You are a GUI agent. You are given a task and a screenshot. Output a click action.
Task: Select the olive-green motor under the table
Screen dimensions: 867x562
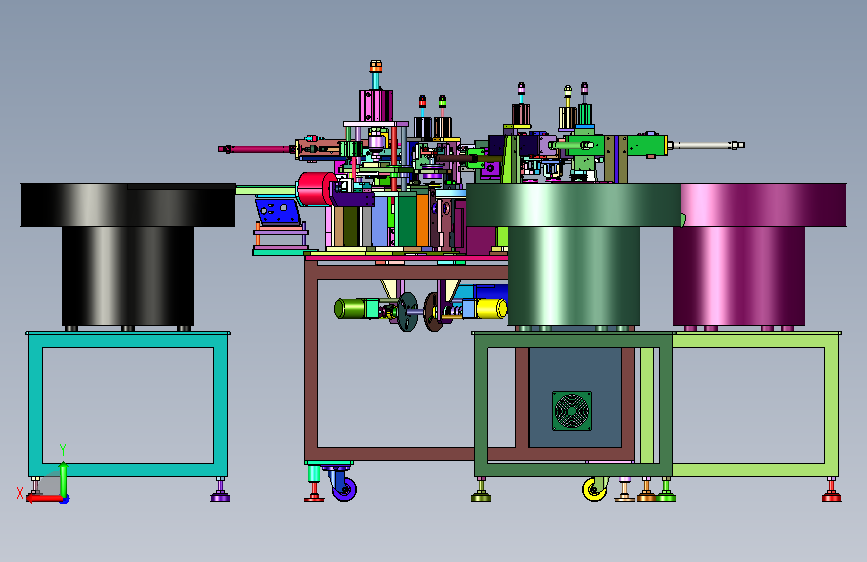pyautogui.click(x=349, y=308)
